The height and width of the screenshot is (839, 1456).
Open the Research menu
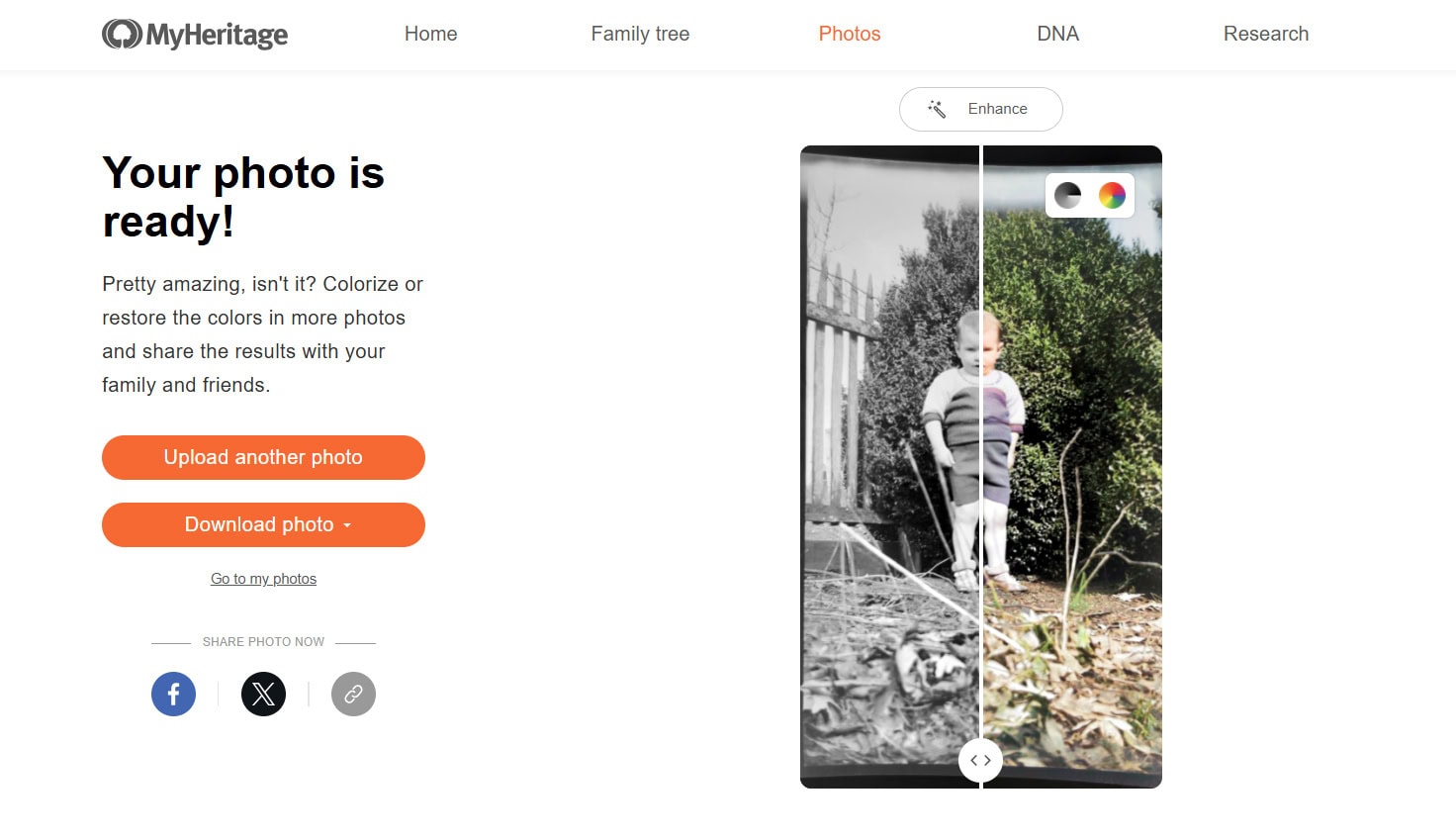1265,34
